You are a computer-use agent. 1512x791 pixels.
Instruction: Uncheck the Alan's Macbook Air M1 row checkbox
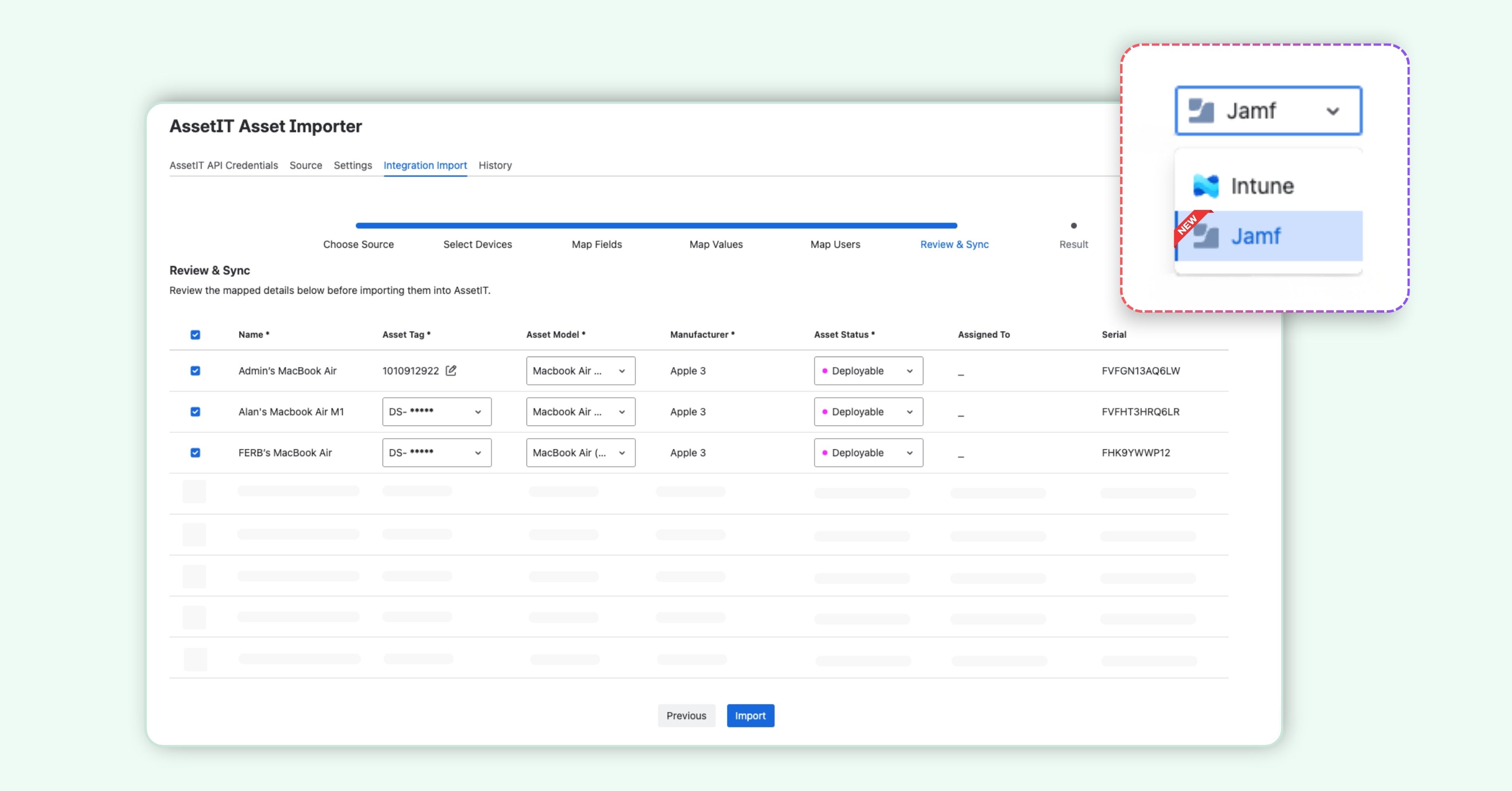tap(196, 412)
